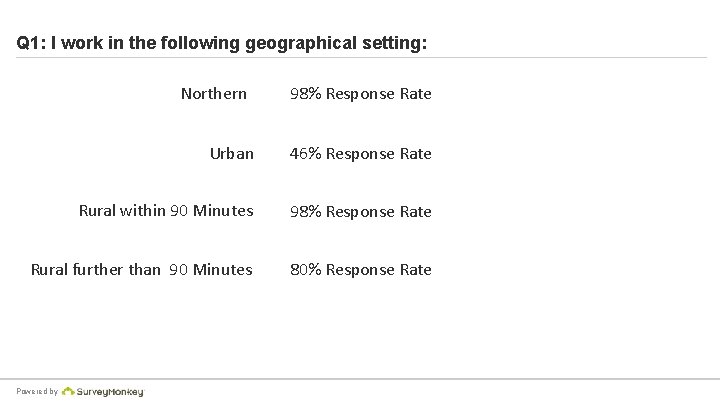The width and height of the screenshot is (720, 405).
Task: Click Rural within 90 Minutes 98% response value
Action: (x=361, y=212)
